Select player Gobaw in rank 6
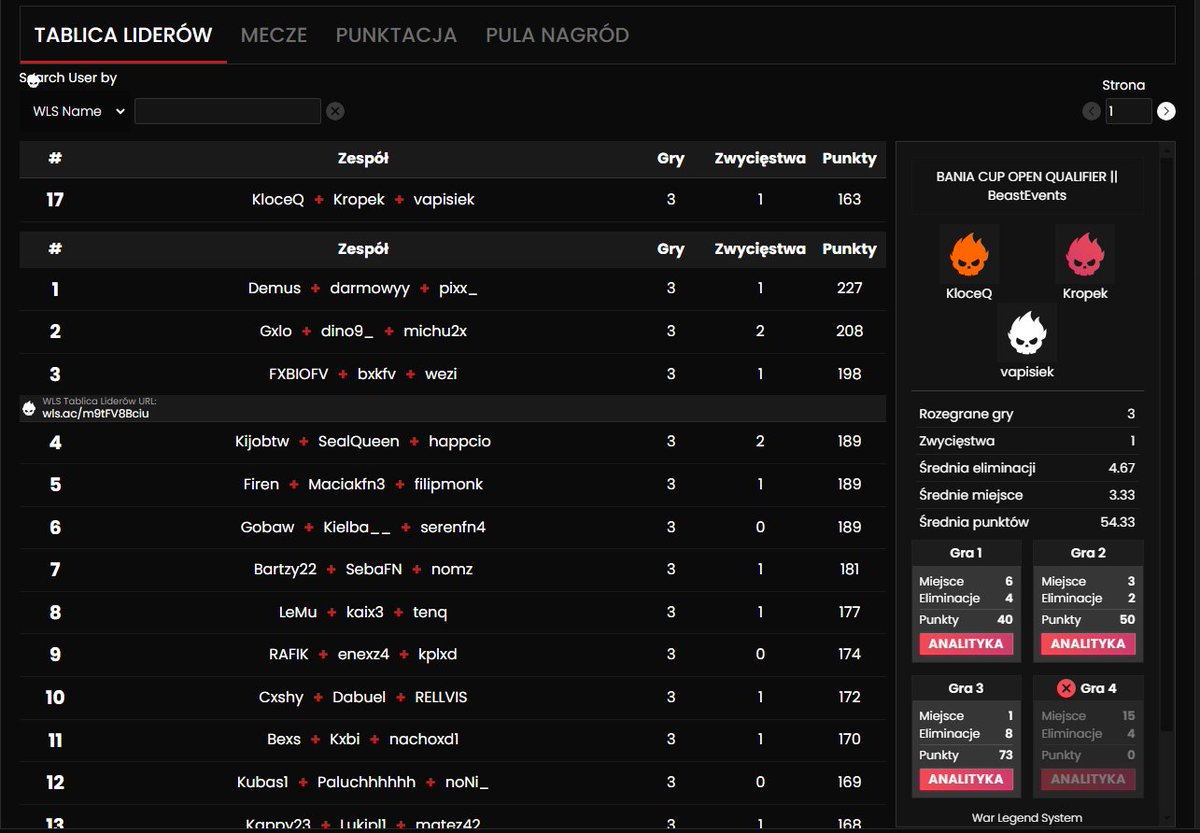The height and width of the screenshot is (833, 1200). 268,527
